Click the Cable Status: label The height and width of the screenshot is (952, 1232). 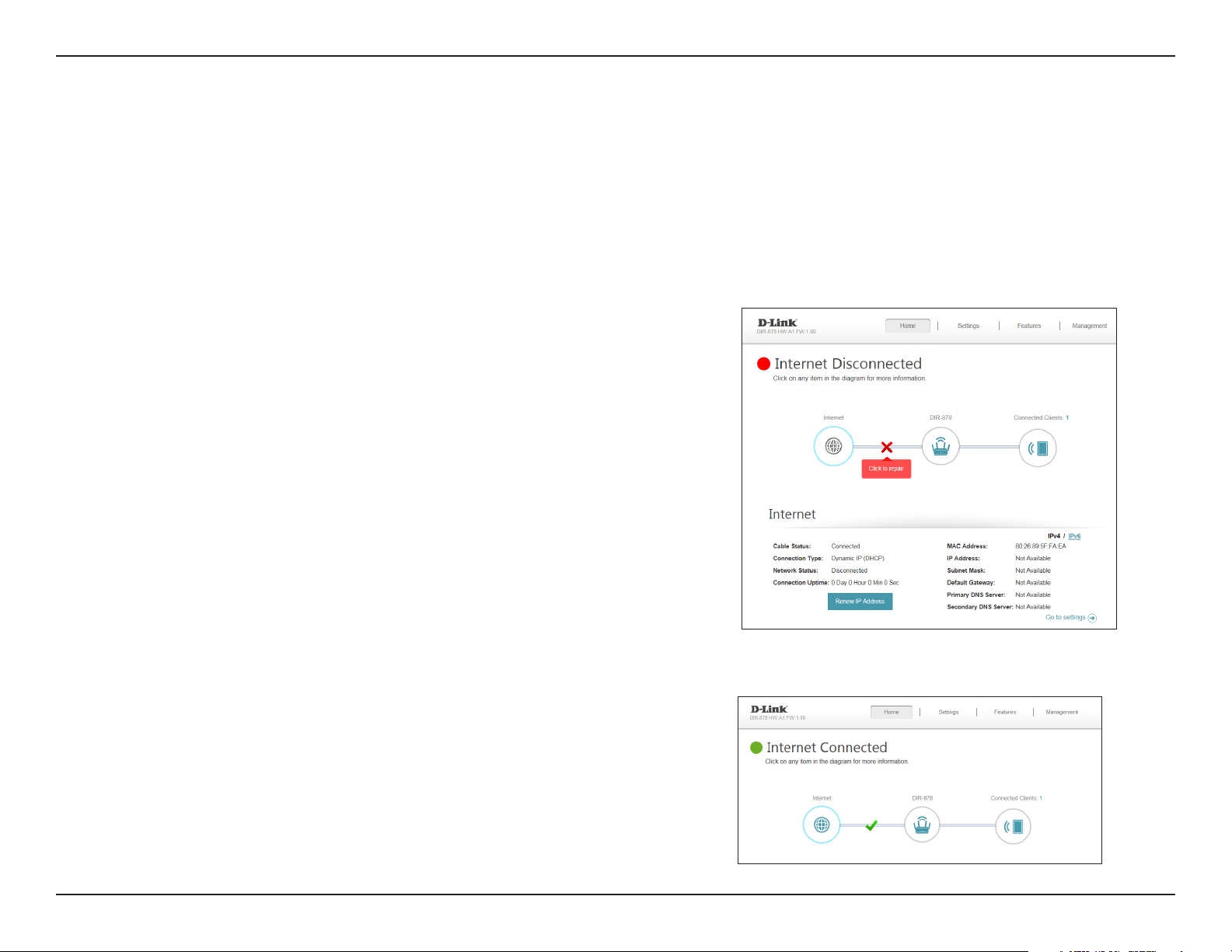pos(792,546)
